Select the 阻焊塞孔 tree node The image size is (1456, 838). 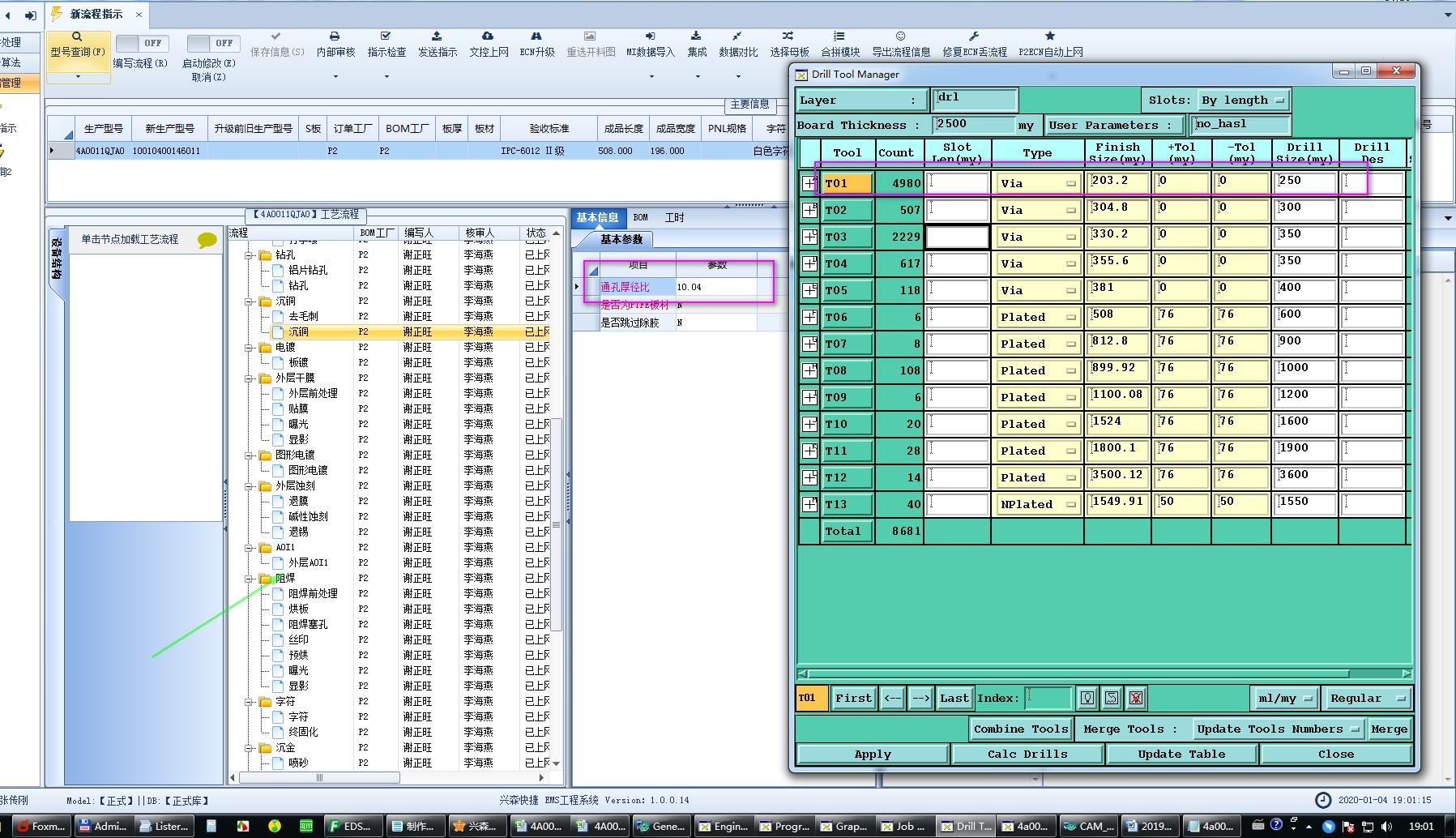308,625
